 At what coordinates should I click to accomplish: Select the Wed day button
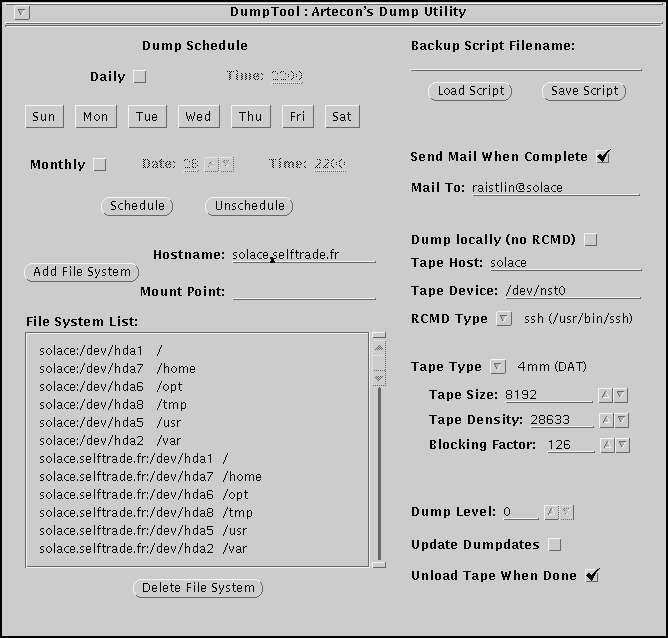point(198,116)
